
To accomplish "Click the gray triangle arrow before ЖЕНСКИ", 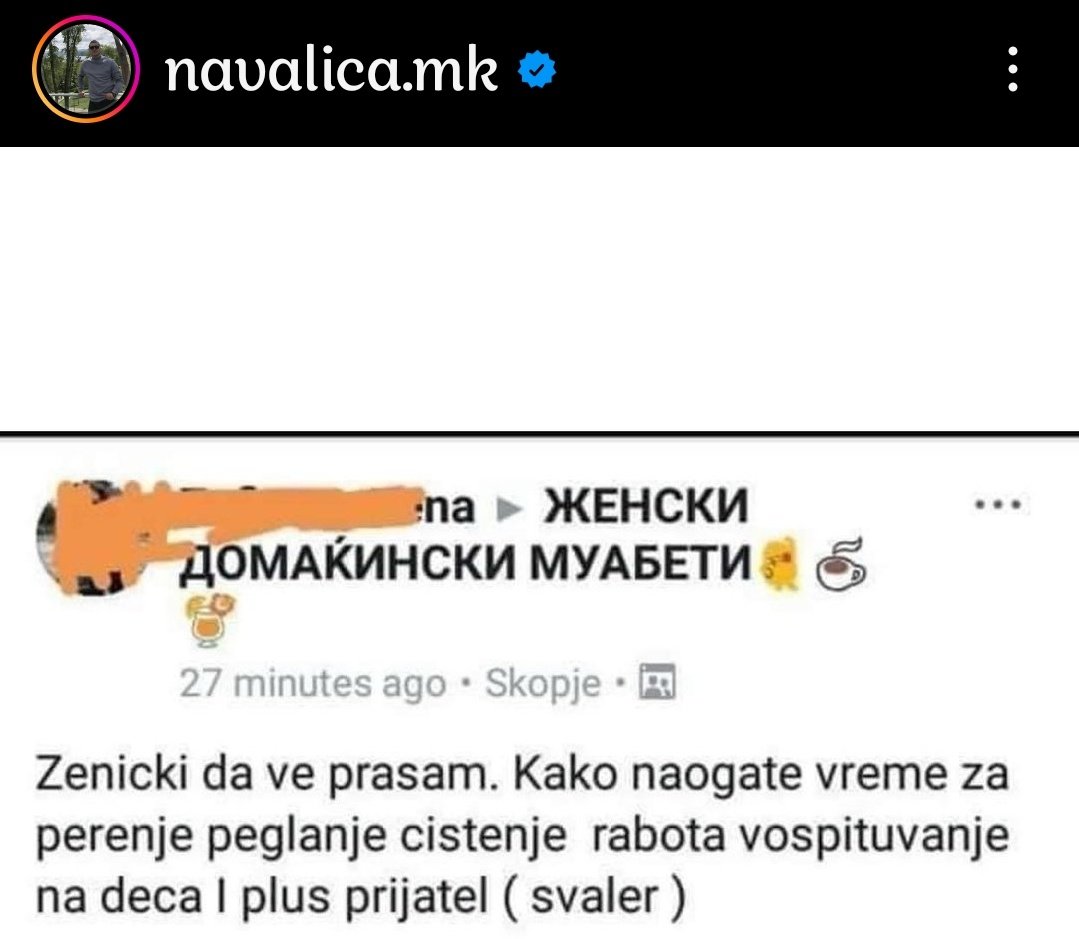I will coord(509,509).
